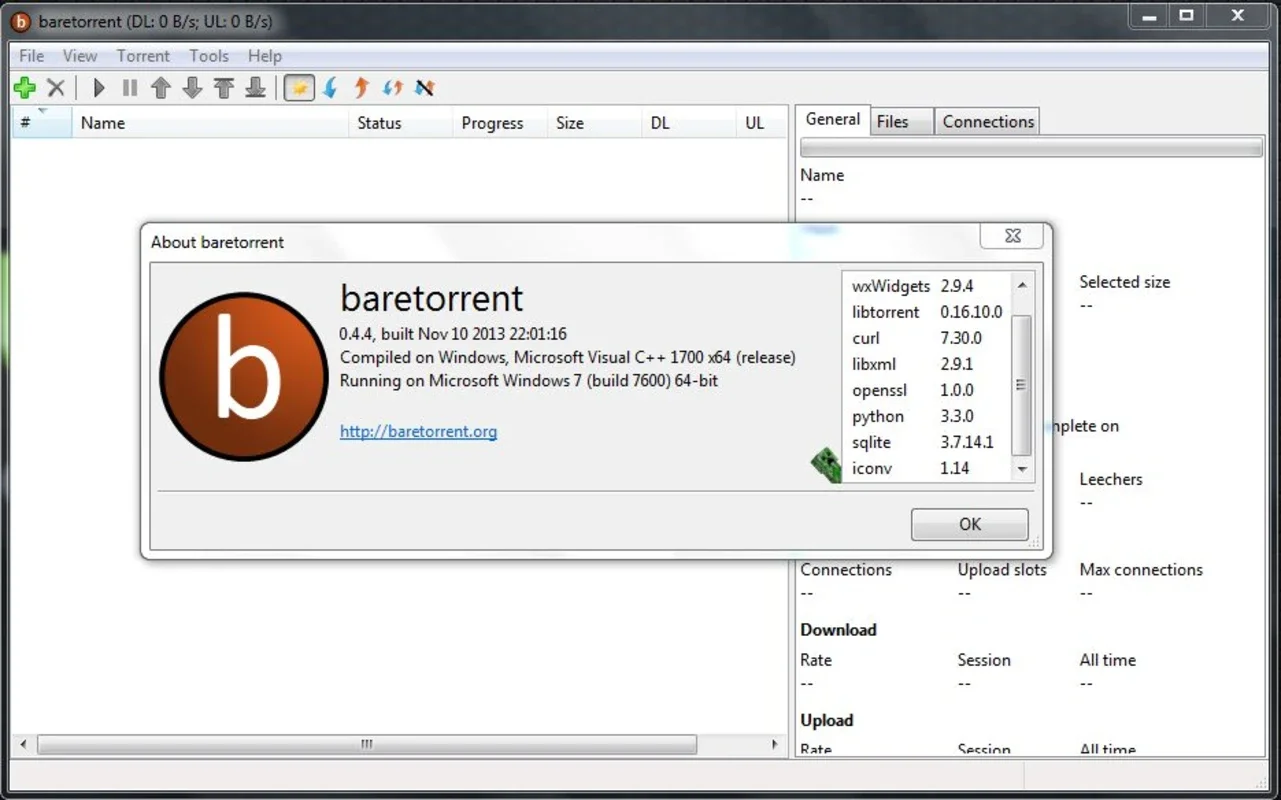Click the torrent progress bar in General tab
Image resolution: width=1281 pixels, height=800 pixels.
[1031, 148]
